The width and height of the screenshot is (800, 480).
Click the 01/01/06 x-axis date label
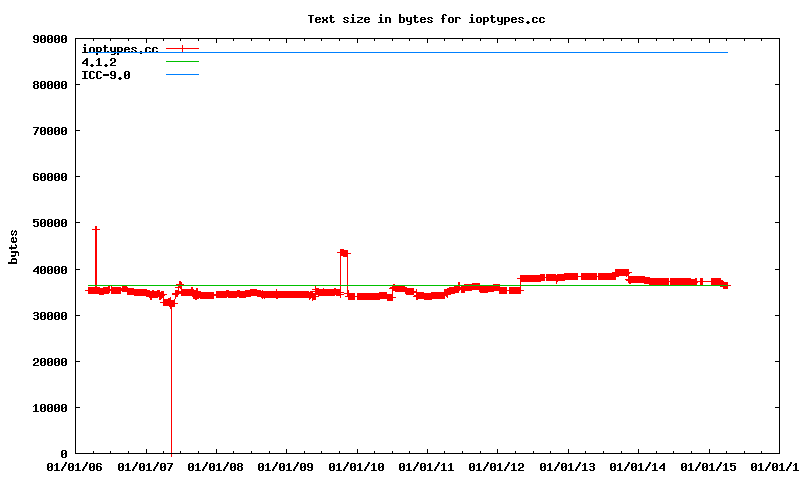(76, 467)
